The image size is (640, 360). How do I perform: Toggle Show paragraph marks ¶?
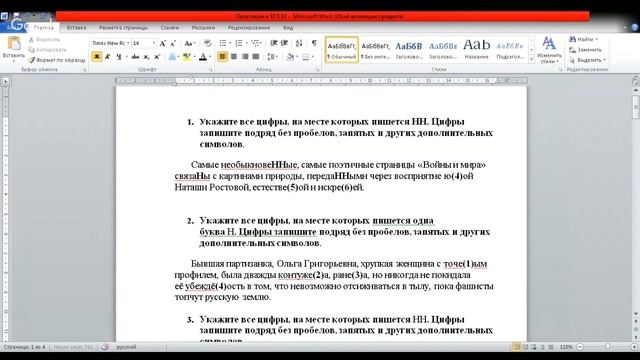[x=314, y=43]
